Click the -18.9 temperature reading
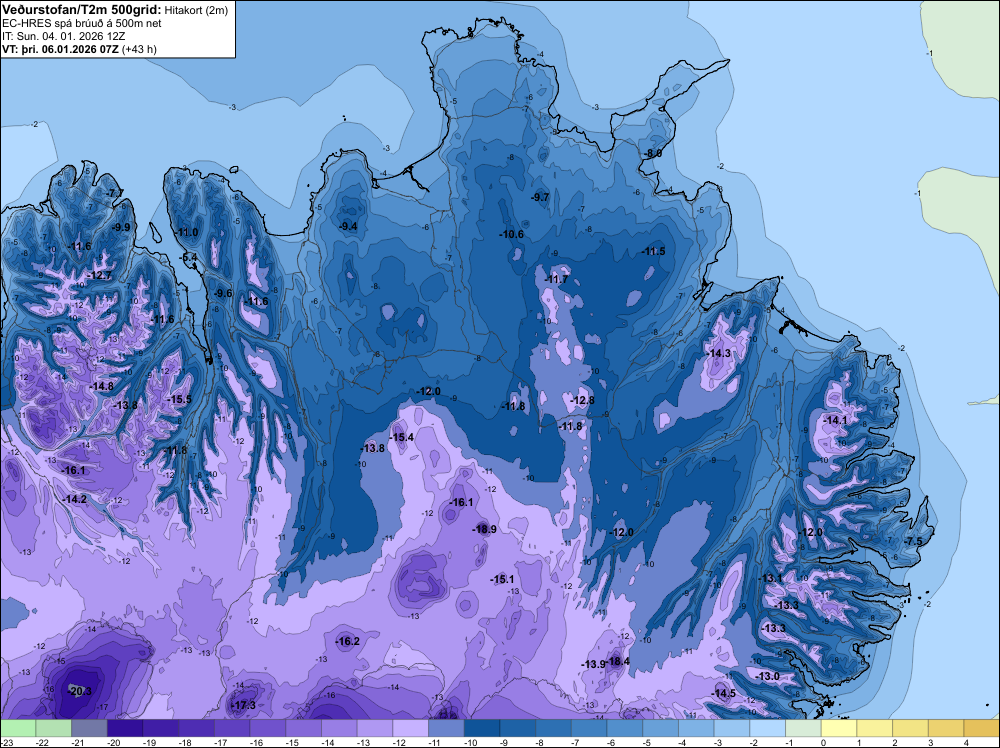Viewport: 1000px width, 748px height. 484,529
